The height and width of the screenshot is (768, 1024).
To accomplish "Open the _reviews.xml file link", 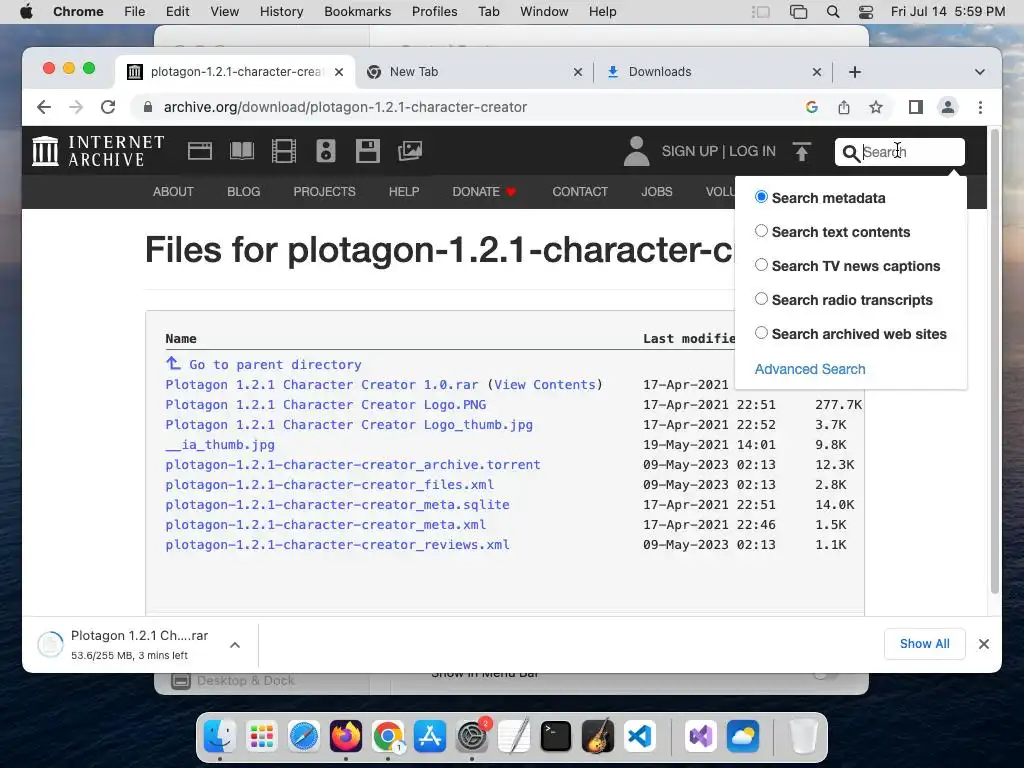I will pos(337,545).
